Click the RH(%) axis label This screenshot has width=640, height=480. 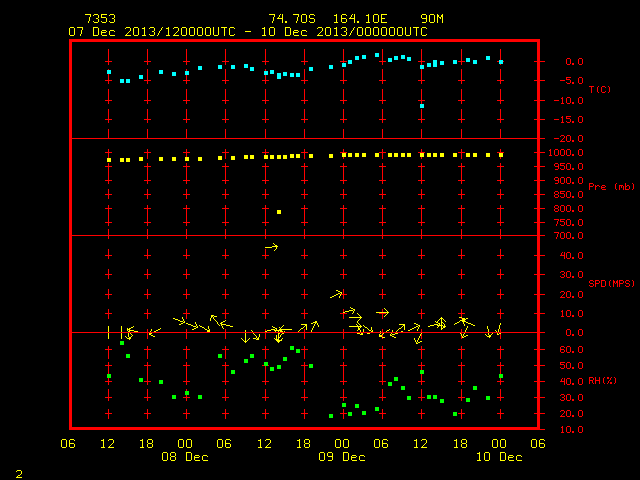602,380
